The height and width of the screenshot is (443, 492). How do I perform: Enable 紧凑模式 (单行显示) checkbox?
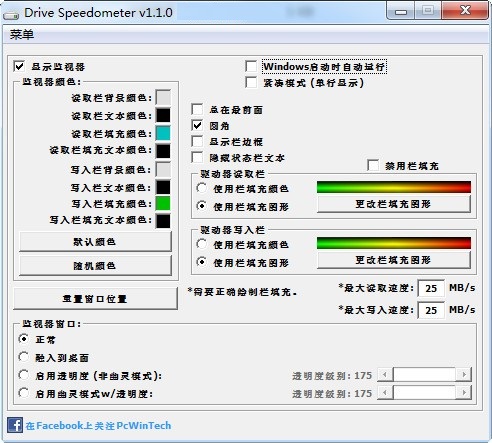coord(251,82)
